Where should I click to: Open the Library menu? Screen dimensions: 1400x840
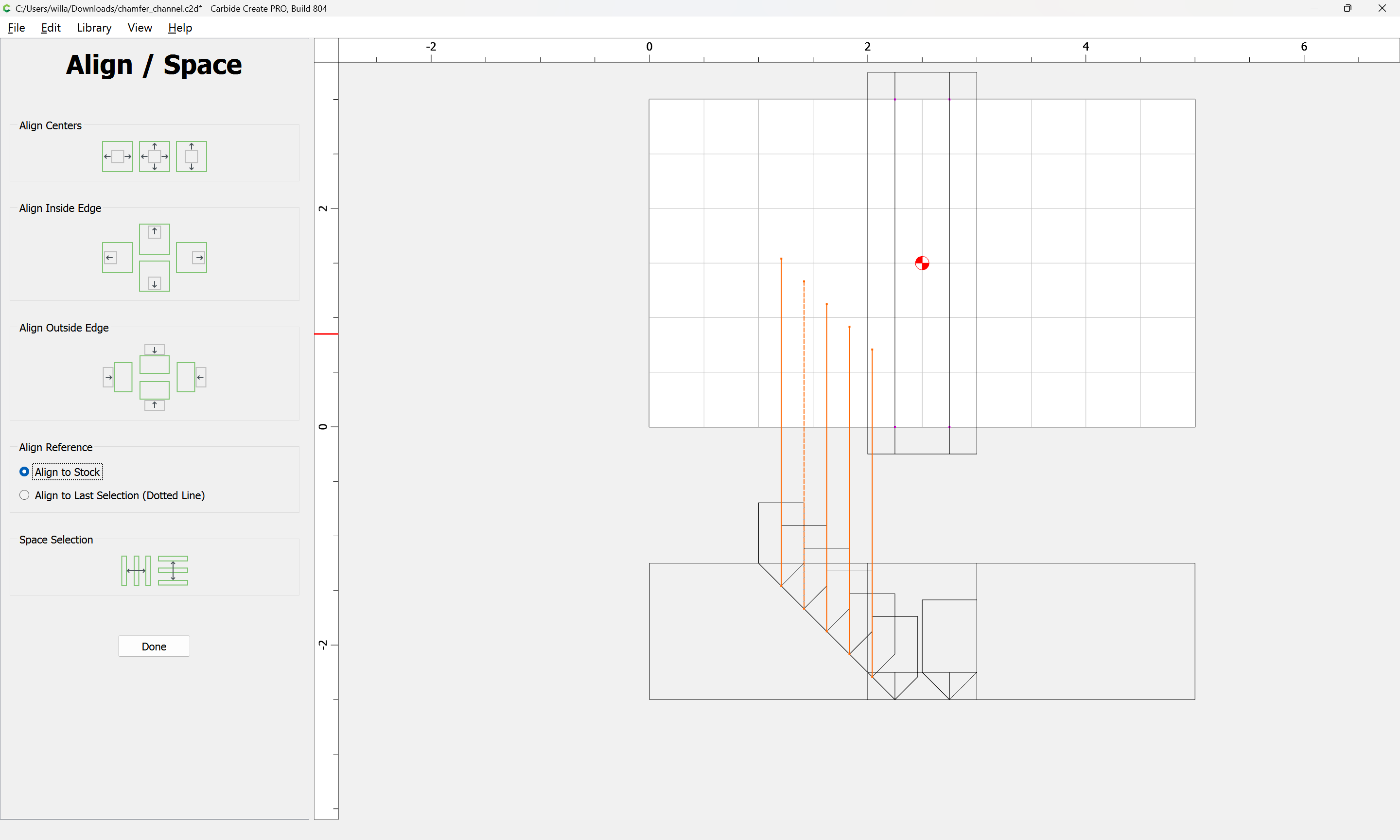94,28
